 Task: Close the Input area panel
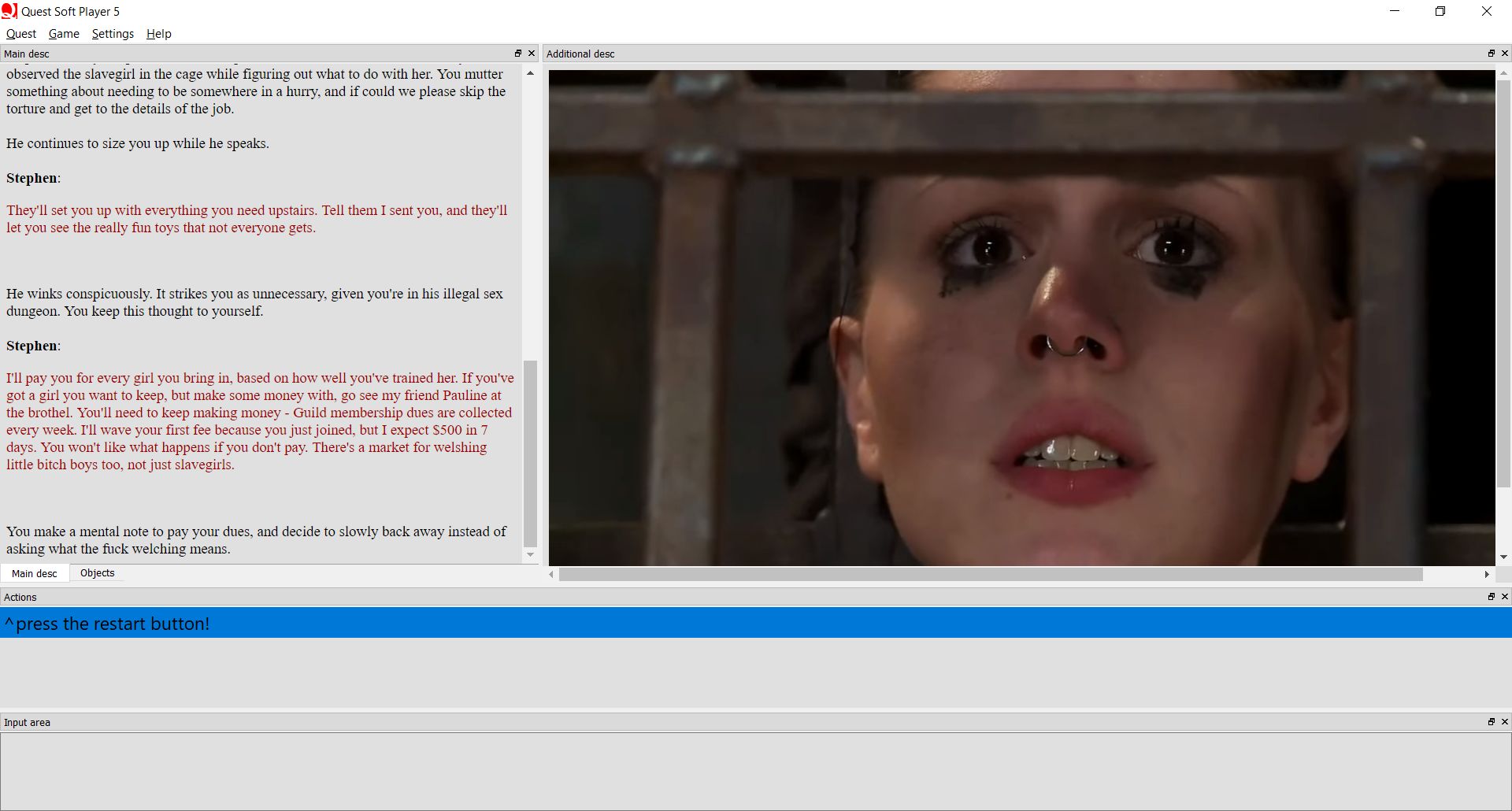pos(1505,721)
